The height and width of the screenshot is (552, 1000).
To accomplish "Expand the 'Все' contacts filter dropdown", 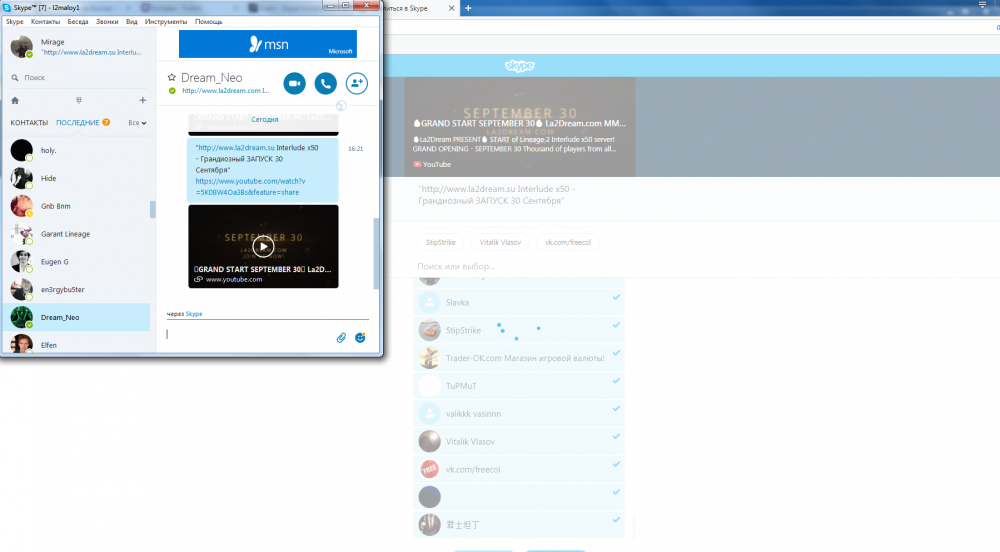I will tap(138, 123).
